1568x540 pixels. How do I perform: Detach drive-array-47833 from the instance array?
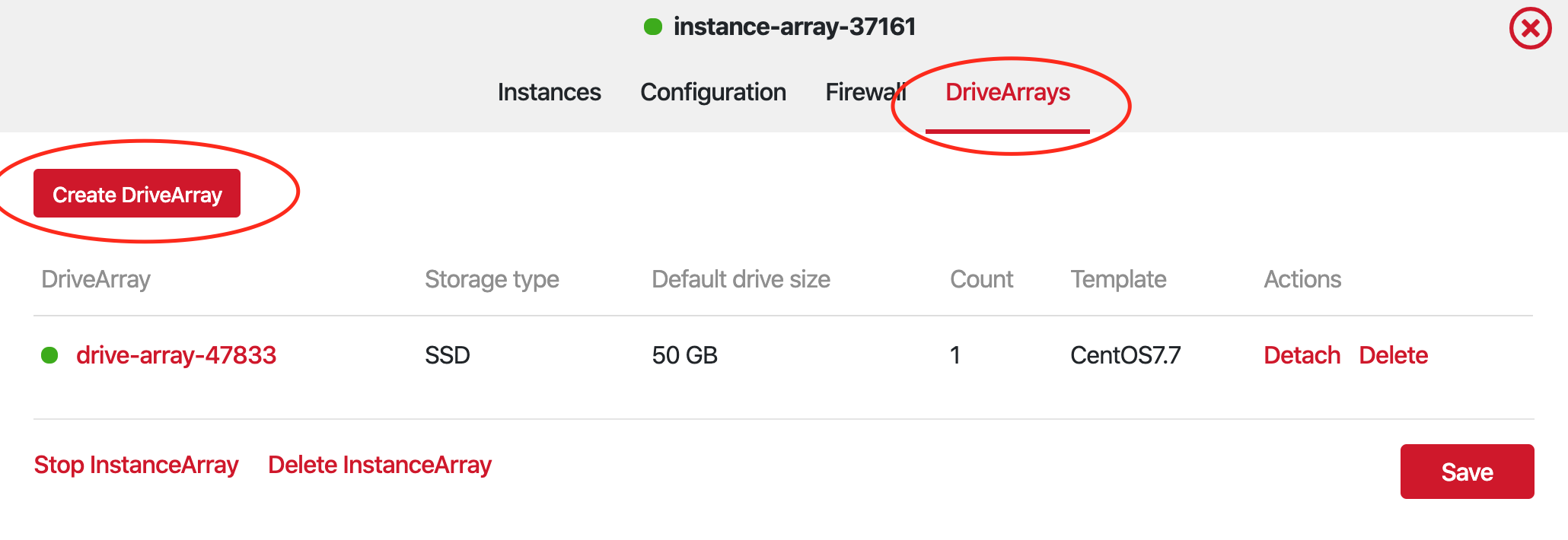(1302, 355)
